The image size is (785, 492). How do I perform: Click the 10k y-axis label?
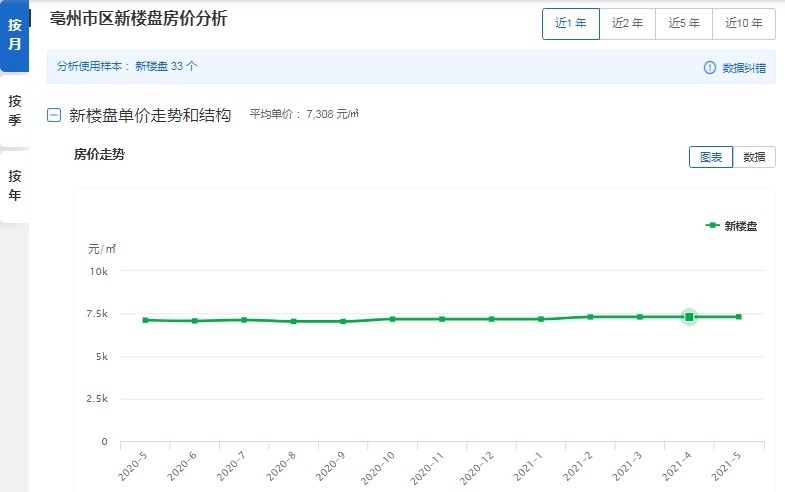[x=99, y=271]
